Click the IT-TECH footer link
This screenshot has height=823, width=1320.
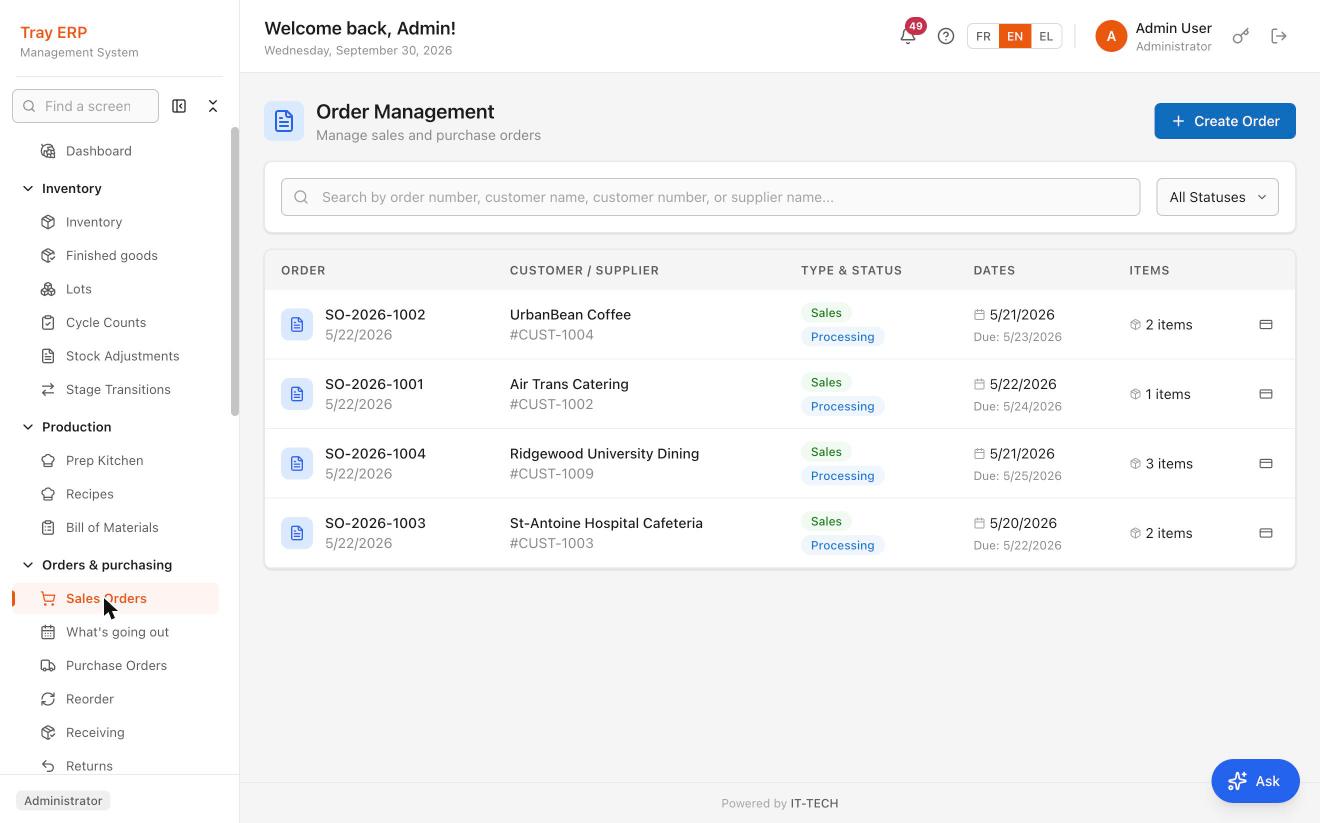point(814,803)
